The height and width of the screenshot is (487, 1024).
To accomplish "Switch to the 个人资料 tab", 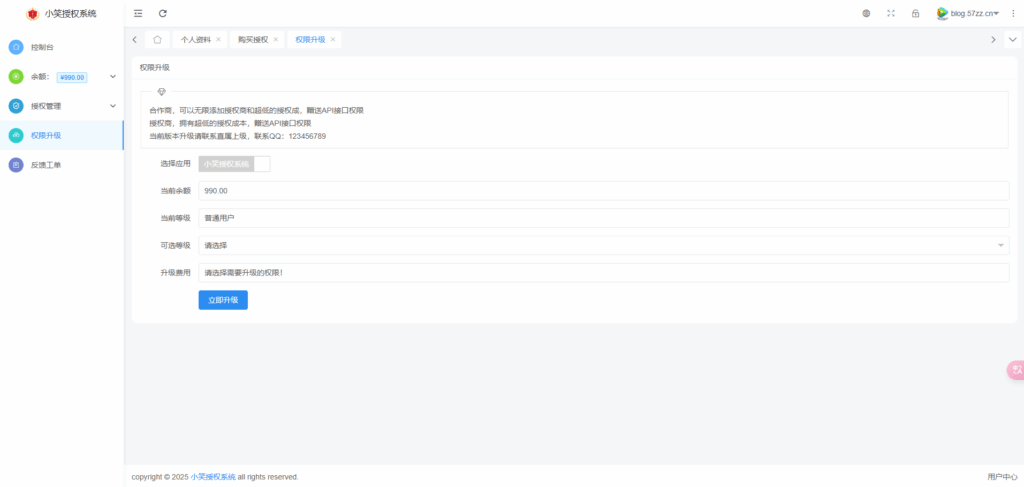I will [195, 39].
